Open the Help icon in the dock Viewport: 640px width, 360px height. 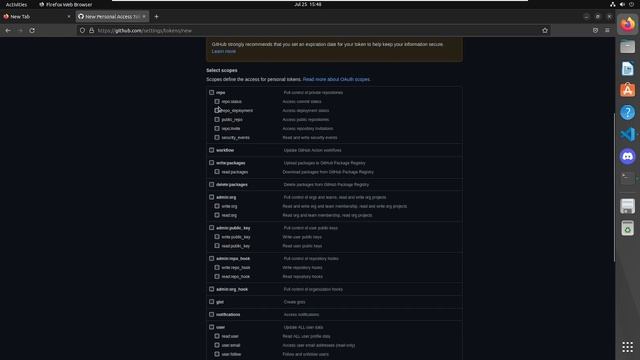(x=627, y=112)
